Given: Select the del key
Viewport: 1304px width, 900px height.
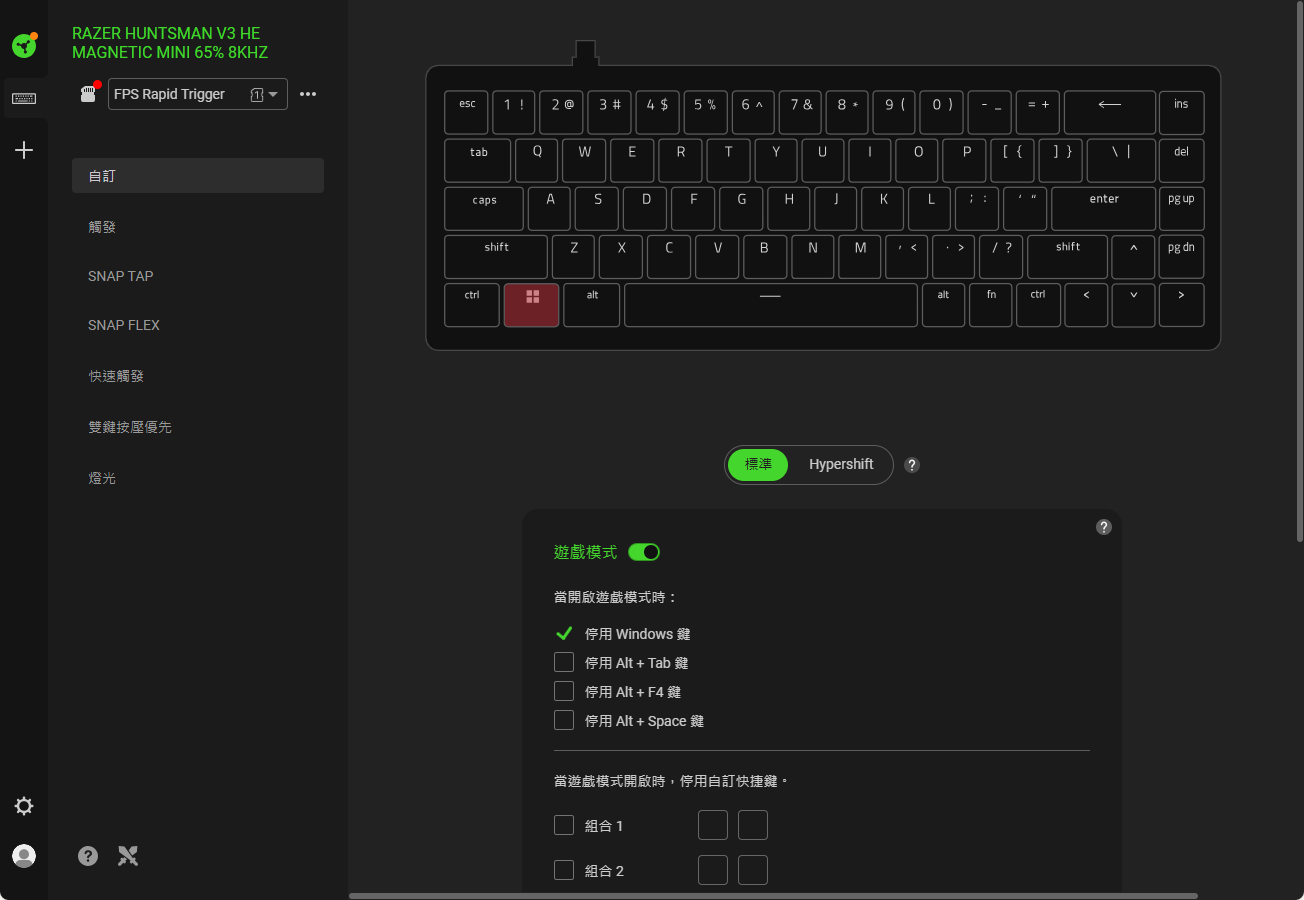Looking at the screenshot, I should [1181, 161].
